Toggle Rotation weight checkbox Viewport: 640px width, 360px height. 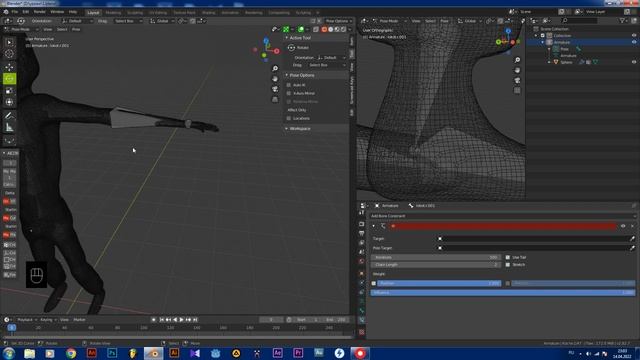click(508, 283)
